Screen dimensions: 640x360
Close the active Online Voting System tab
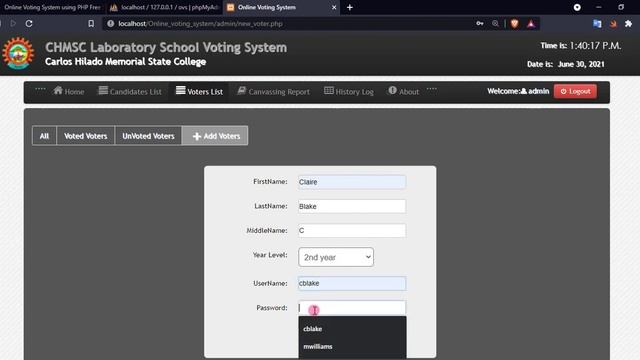[x=334, y=7]
